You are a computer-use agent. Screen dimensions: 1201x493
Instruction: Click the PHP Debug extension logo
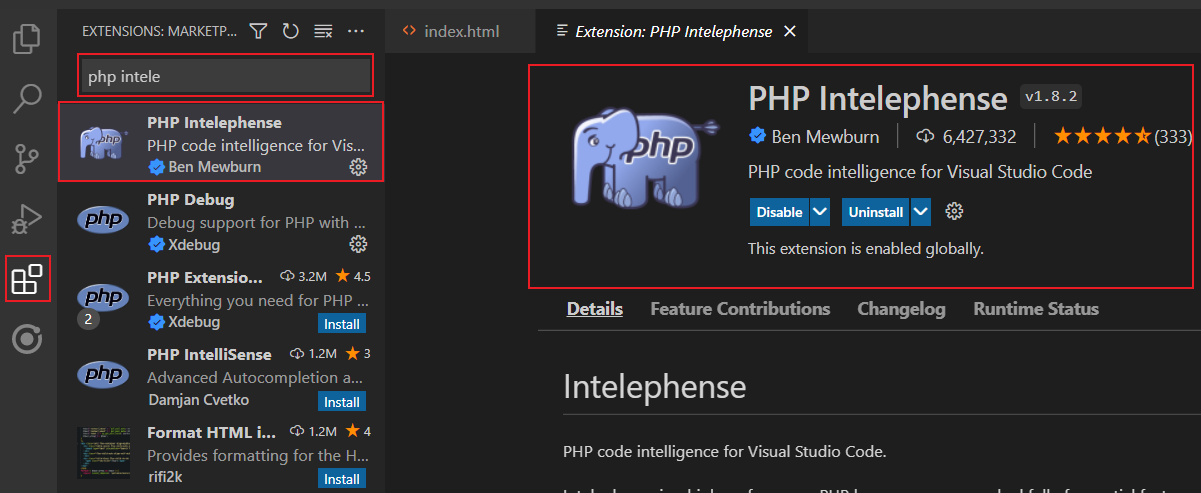click(104, 220)
